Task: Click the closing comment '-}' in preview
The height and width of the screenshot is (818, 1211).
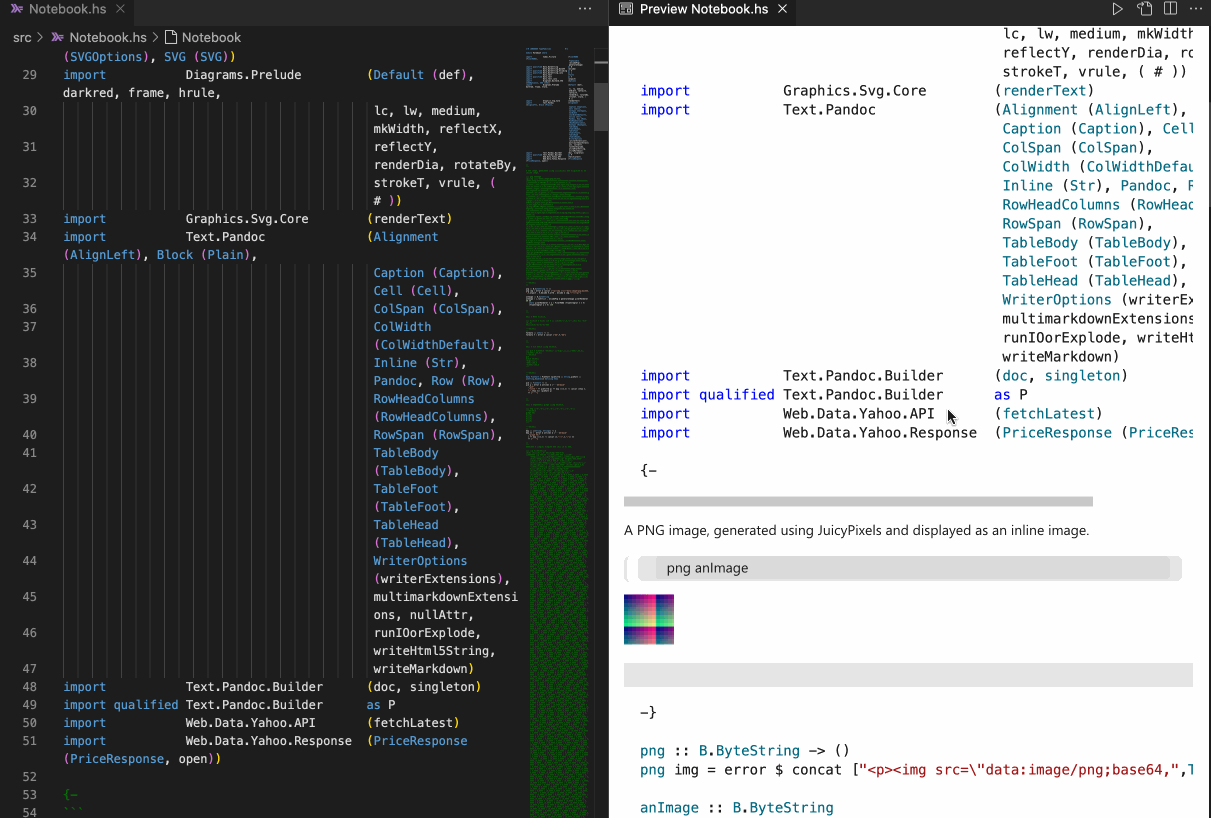Action: [648, 713]
